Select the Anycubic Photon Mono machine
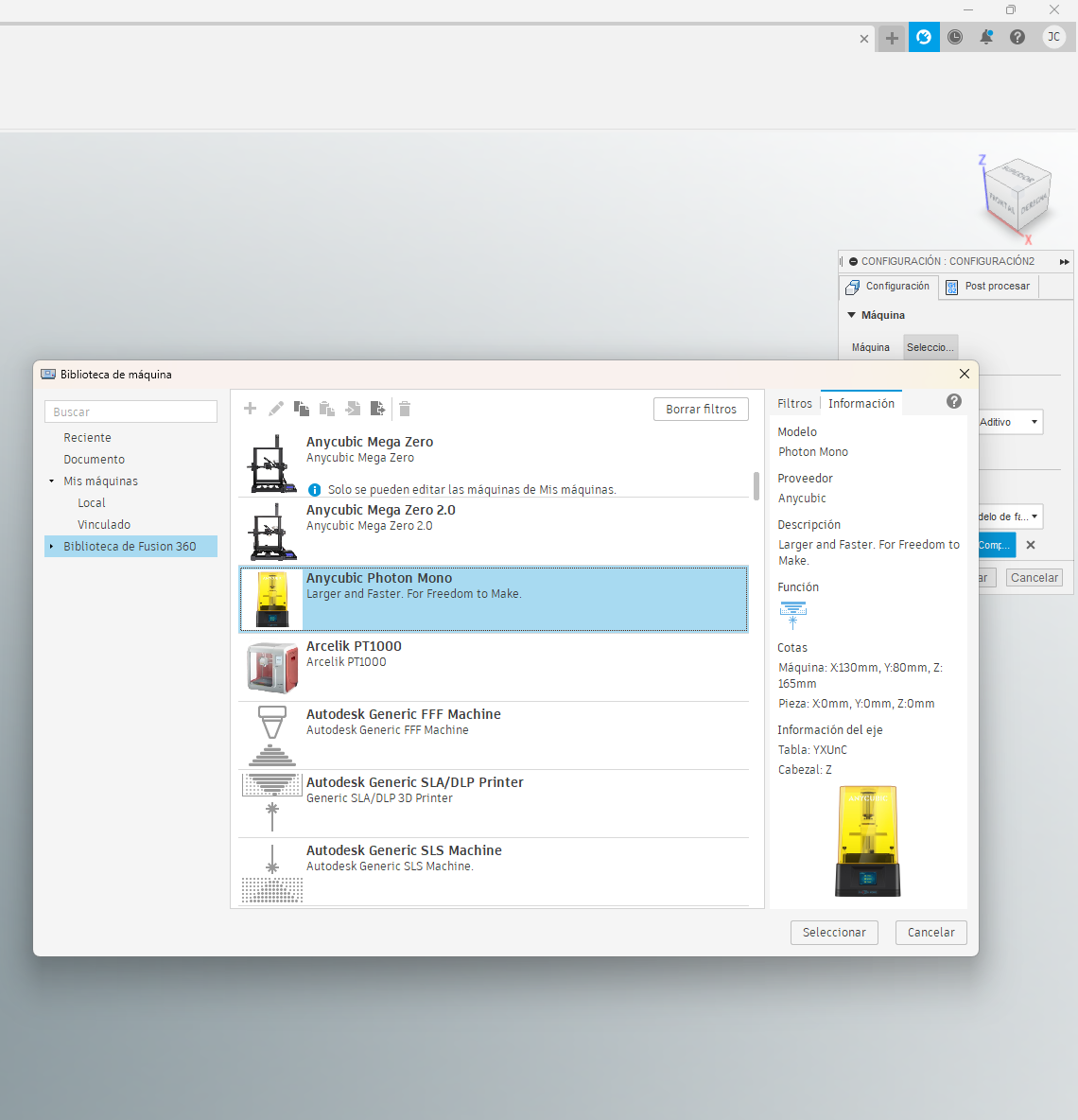 tap(494, 600)
